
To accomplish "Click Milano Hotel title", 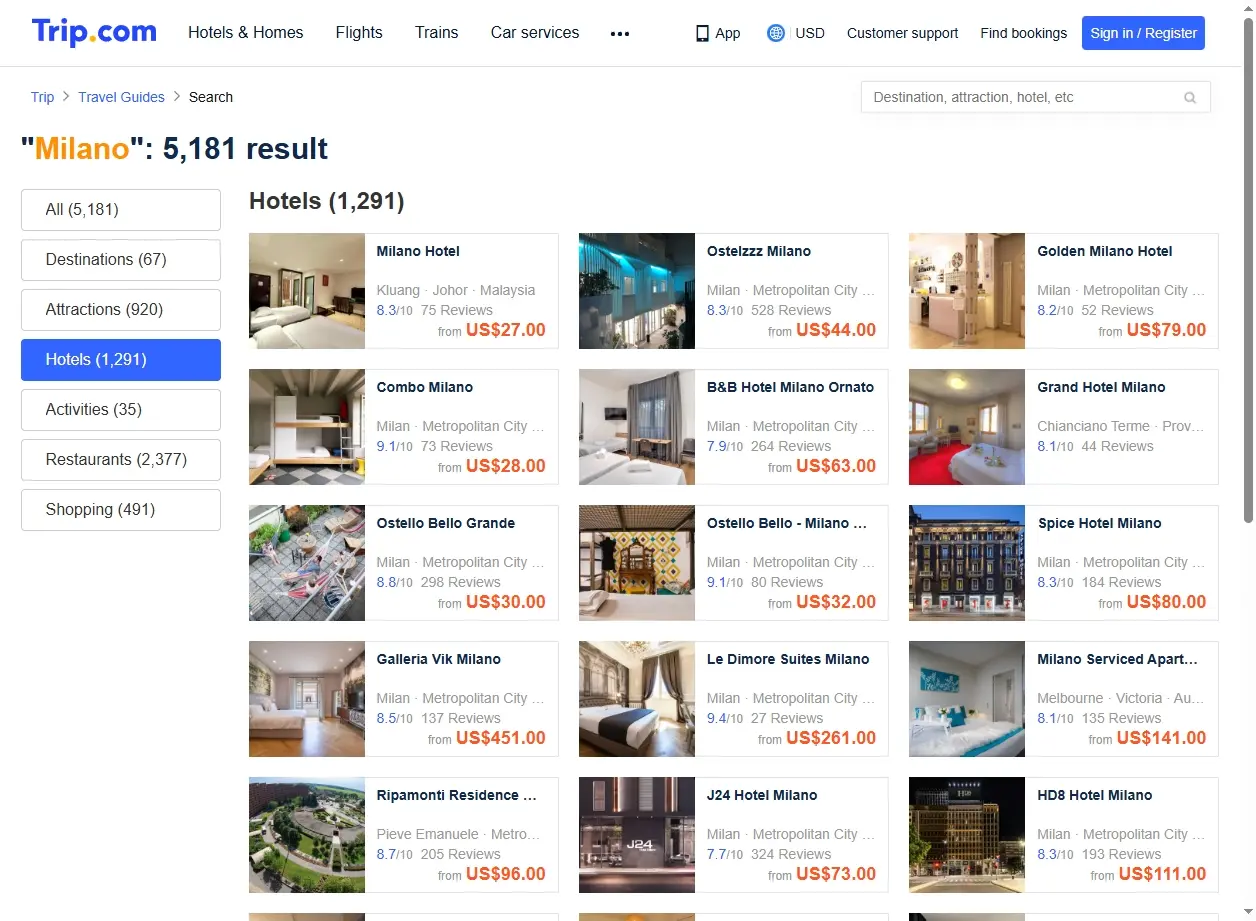I will point(418,251).
